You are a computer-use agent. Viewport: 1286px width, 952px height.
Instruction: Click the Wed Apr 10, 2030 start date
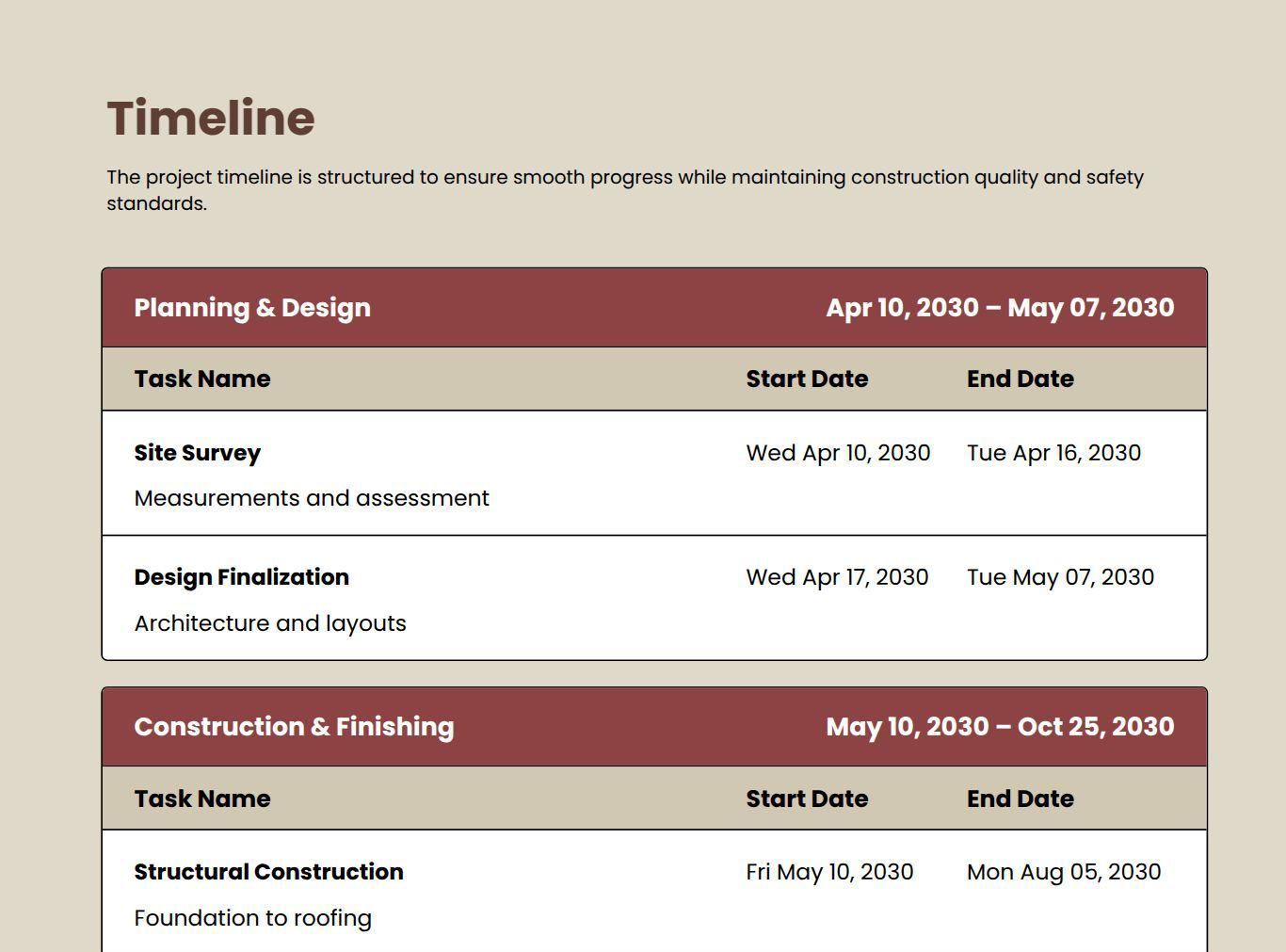point(838,453)
